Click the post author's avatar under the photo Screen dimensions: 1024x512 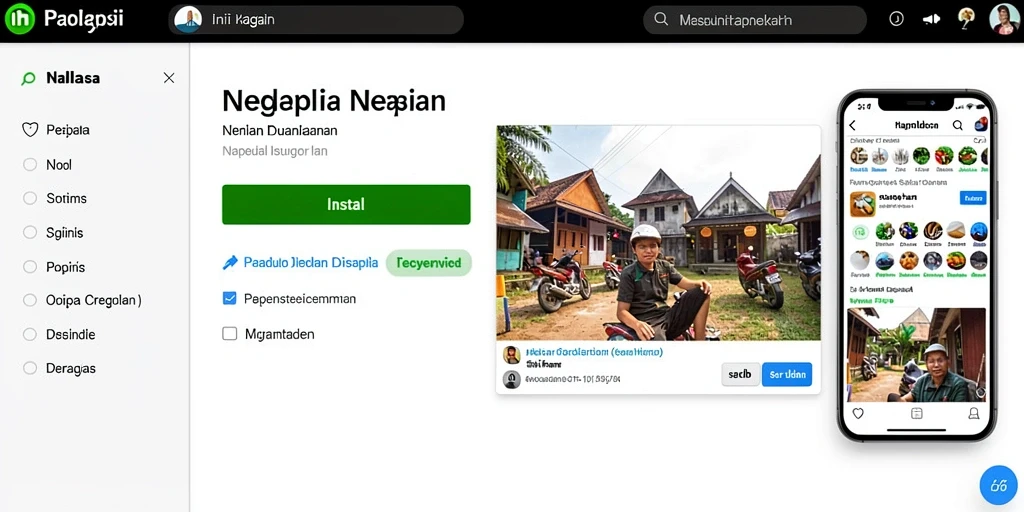click(511, 355)
